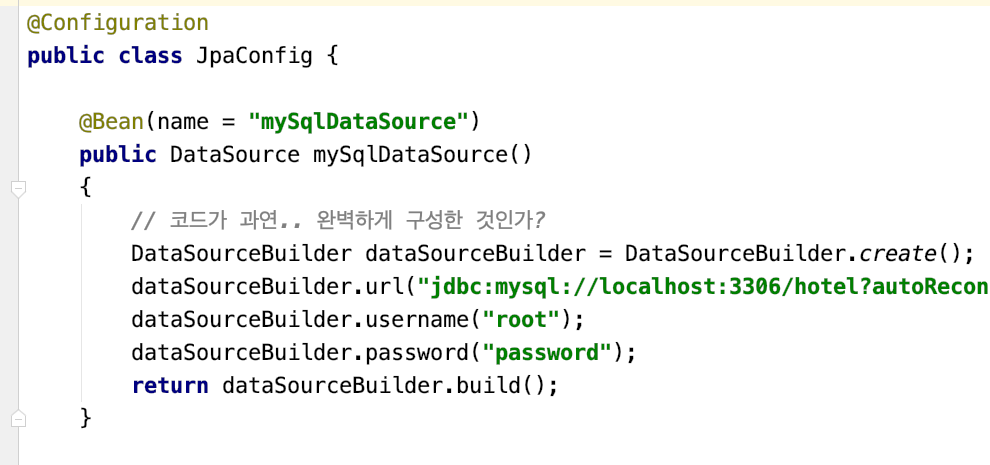The height and width of the screenshot is (465, 990).
Task: Click the @Bean annotation
Action: click(112, 121)
